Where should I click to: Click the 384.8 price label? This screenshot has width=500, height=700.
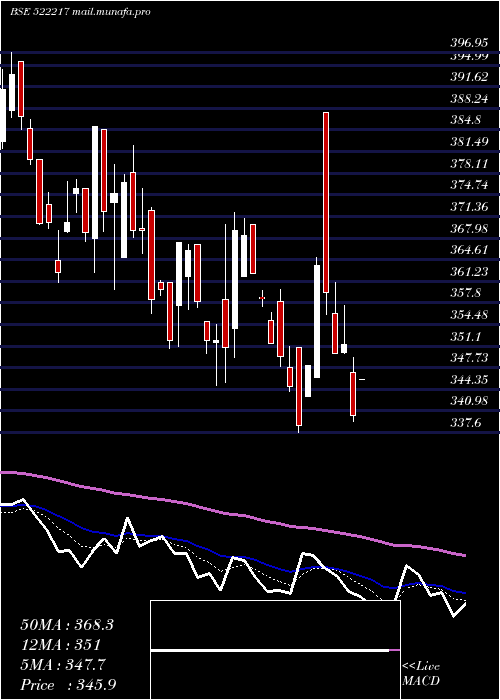[x=465, y=120]
